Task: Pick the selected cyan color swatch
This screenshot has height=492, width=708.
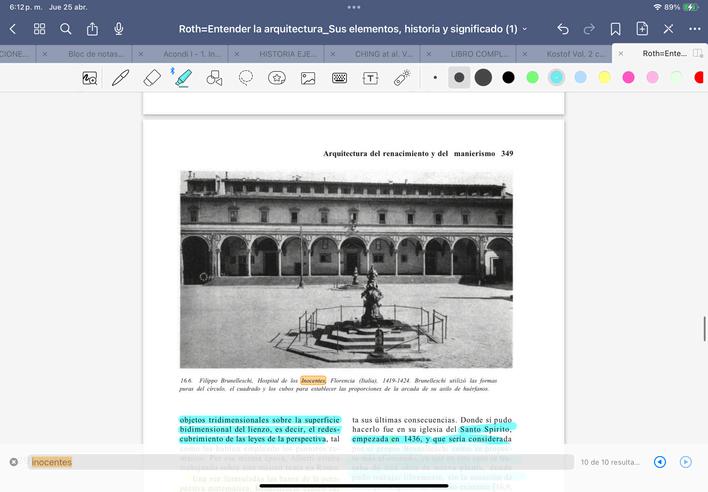Action: tap(556, 78)
